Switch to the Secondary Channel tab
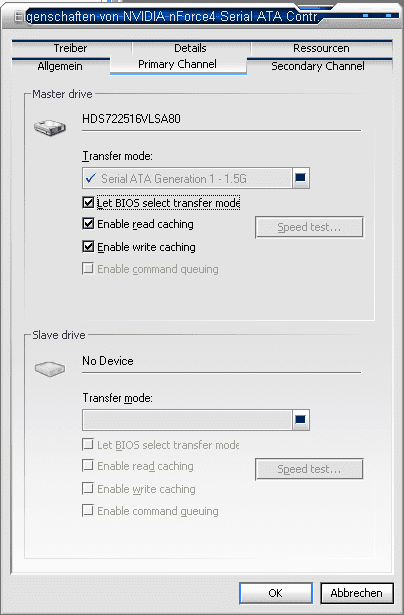 click(318, 66)
